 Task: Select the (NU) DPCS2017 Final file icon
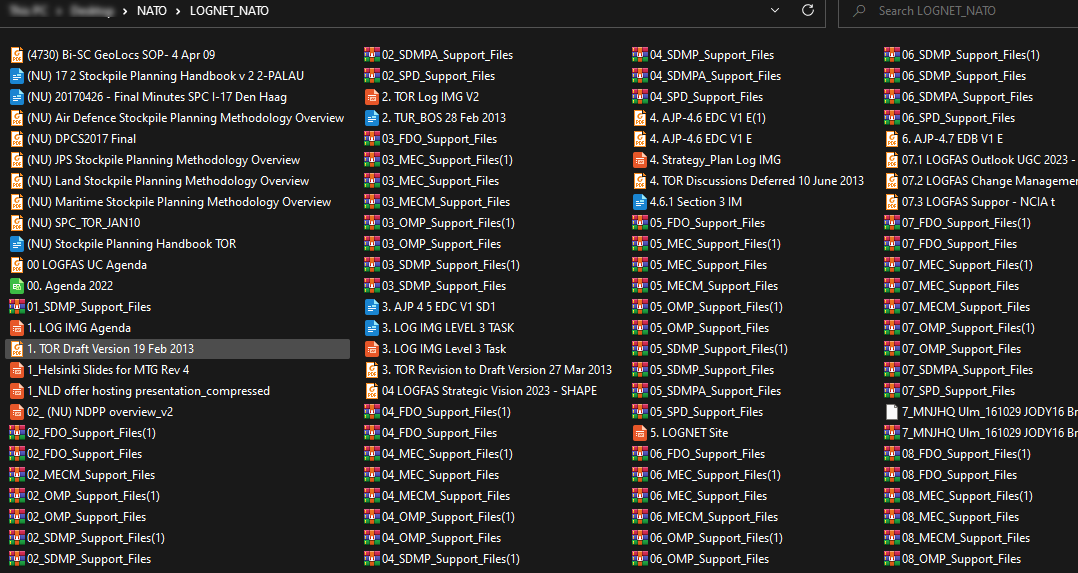click(x=17, y=139)
